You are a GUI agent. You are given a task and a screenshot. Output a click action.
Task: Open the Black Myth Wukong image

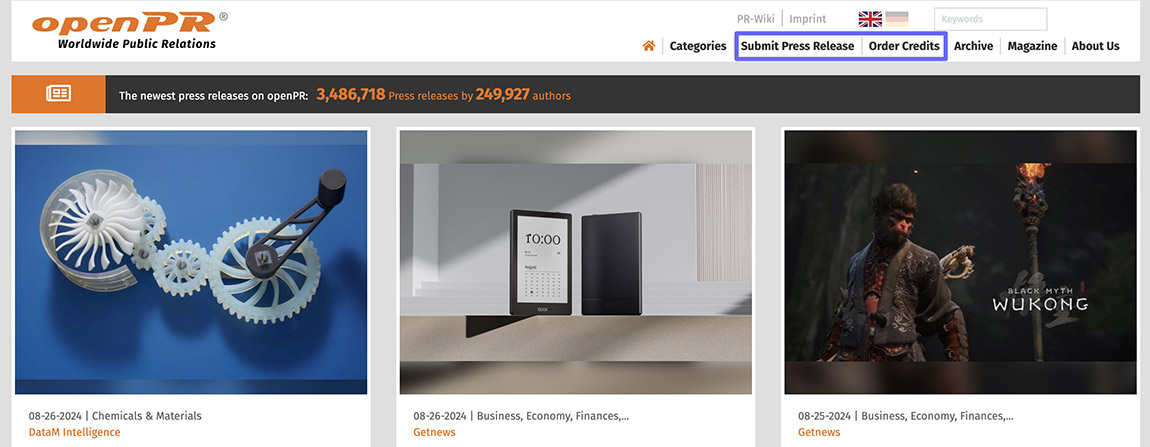960,262
